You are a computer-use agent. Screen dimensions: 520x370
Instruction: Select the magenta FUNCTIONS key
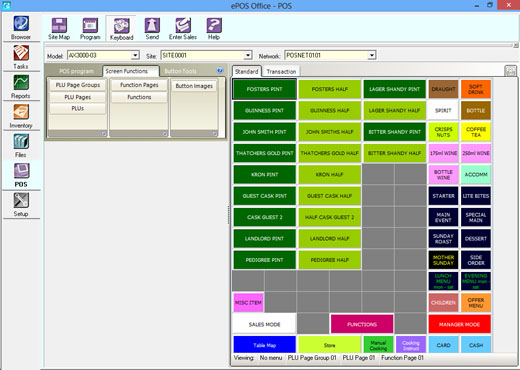362,324
